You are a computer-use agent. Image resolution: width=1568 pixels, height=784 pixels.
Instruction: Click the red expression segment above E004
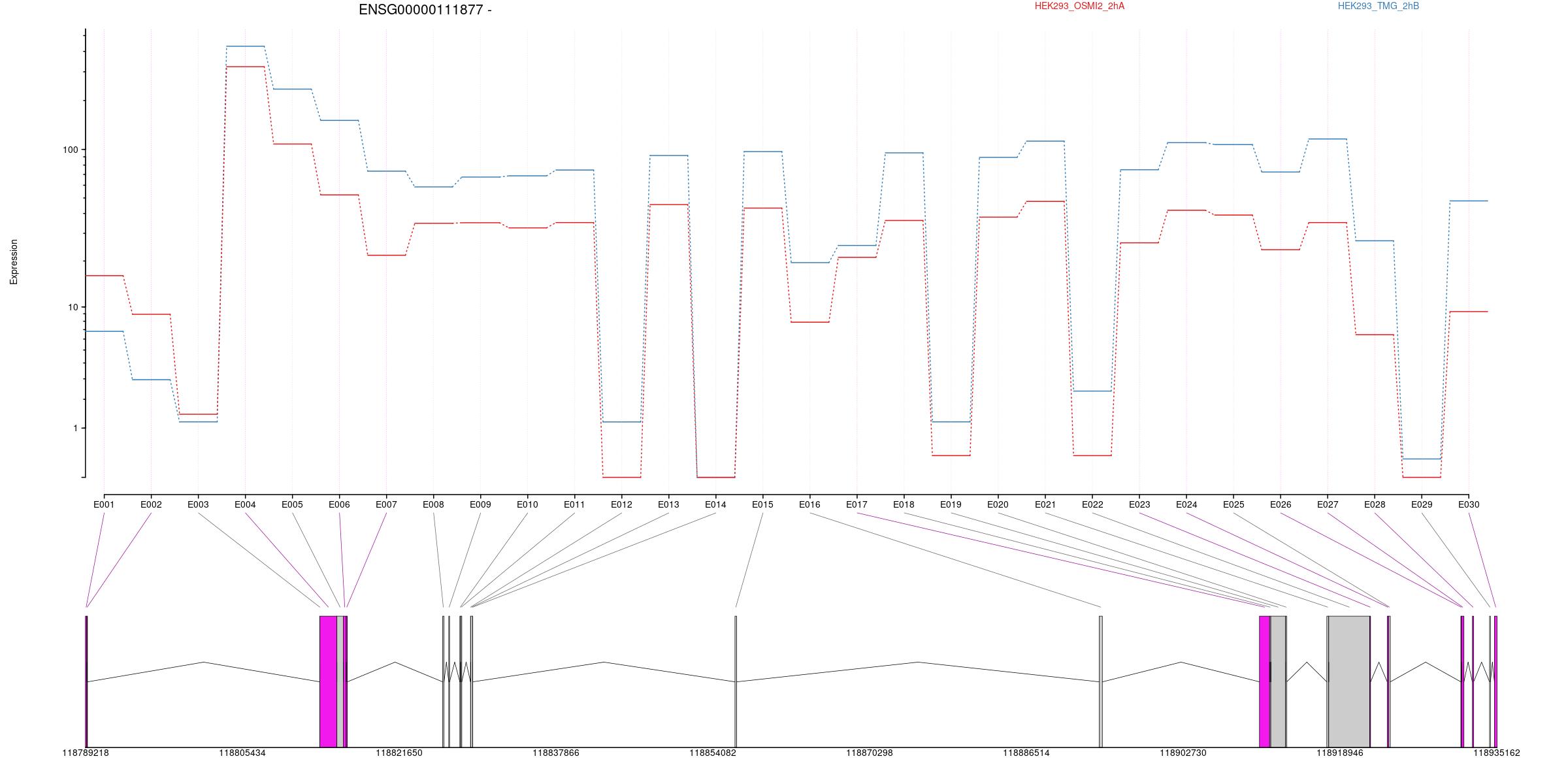pyautogui.click(x=246, y=67)
